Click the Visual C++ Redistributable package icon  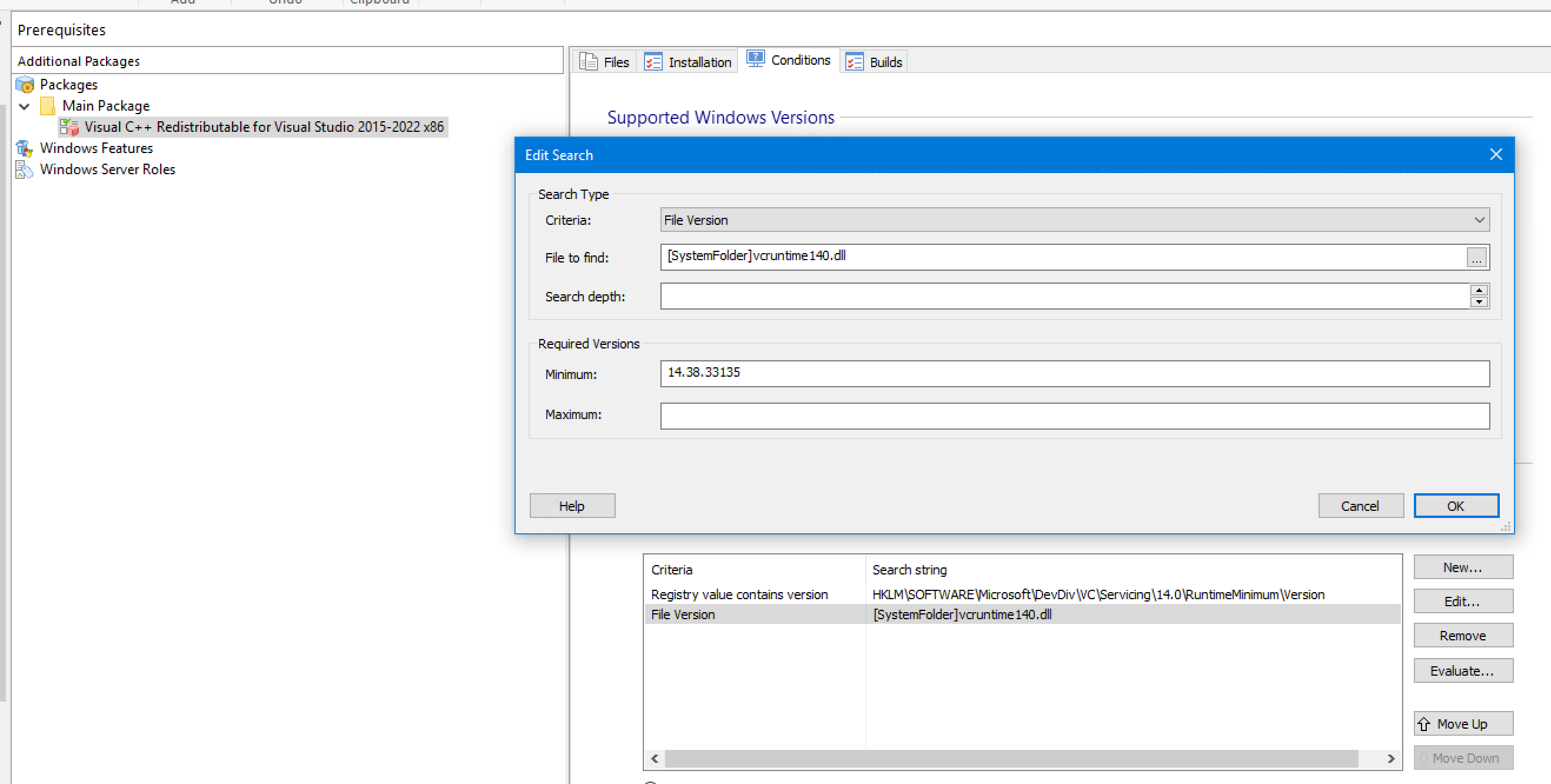69,127
